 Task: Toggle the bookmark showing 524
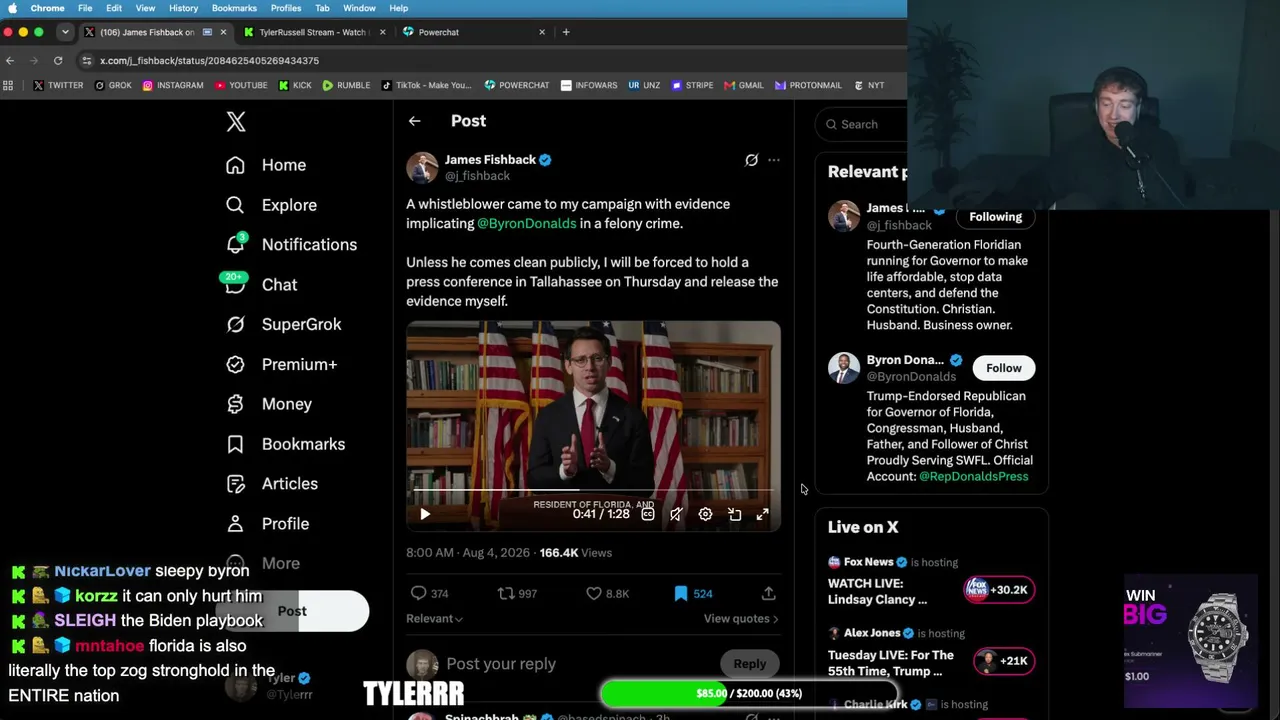click(x=693, y=594)
